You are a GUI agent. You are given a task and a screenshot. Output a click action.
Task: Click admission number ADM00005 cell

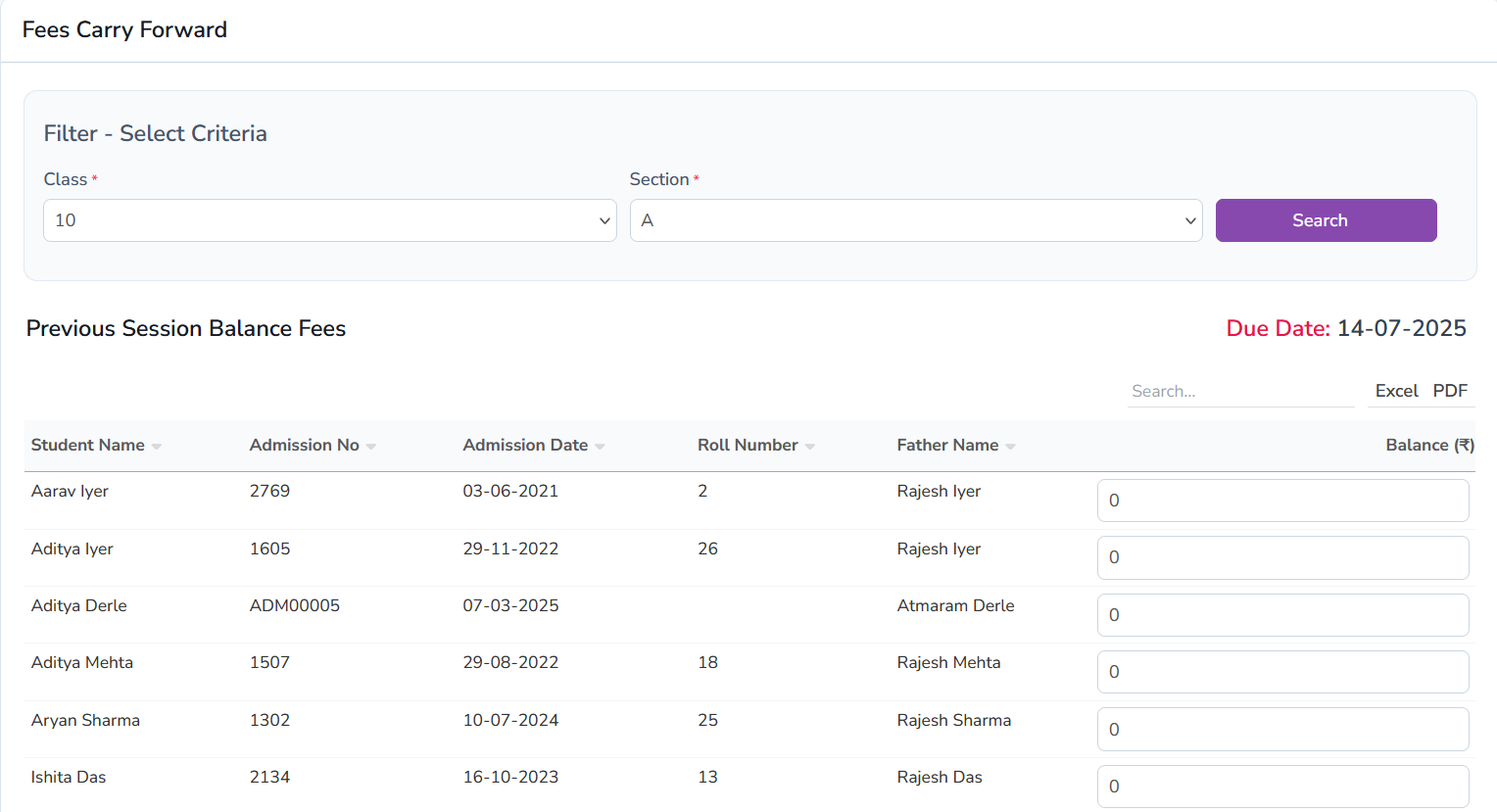pyautogui.click(x=295, y=605)
